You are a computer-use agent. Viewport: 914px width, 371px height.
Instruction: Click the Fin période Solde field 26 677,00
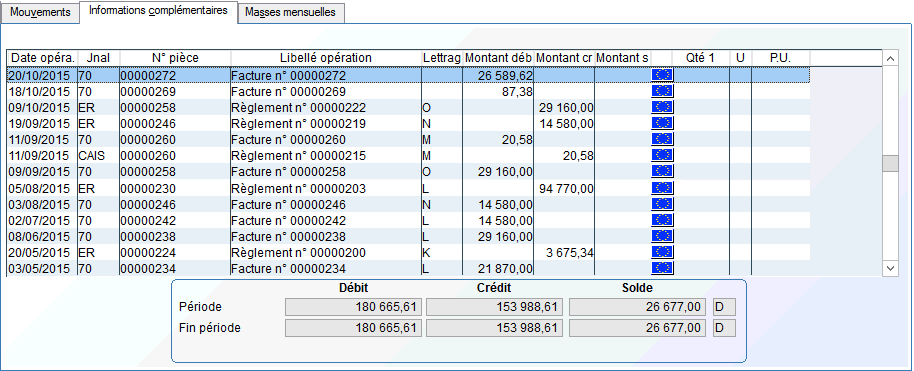[637, 328]
